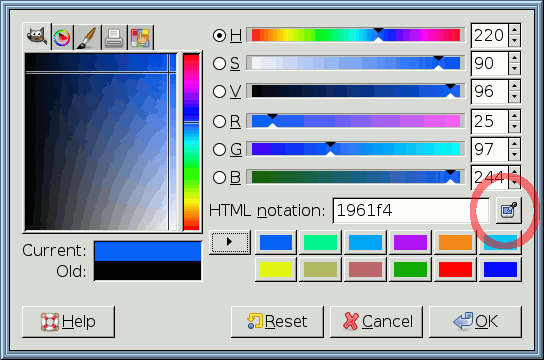Viewport: 544px width, 360px height.
Task: Select the G green radio button
Action: tap(219, 149)
